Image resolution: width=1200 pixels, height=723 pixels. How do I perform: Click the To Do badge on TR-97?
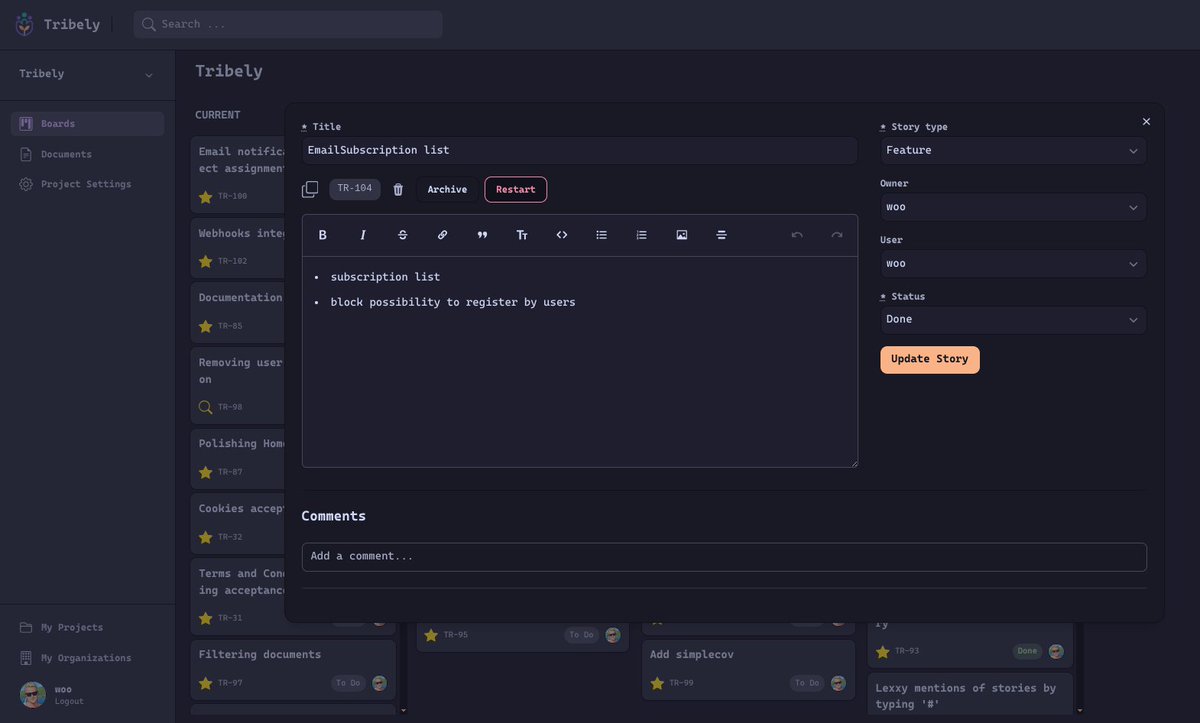(348, 683)
